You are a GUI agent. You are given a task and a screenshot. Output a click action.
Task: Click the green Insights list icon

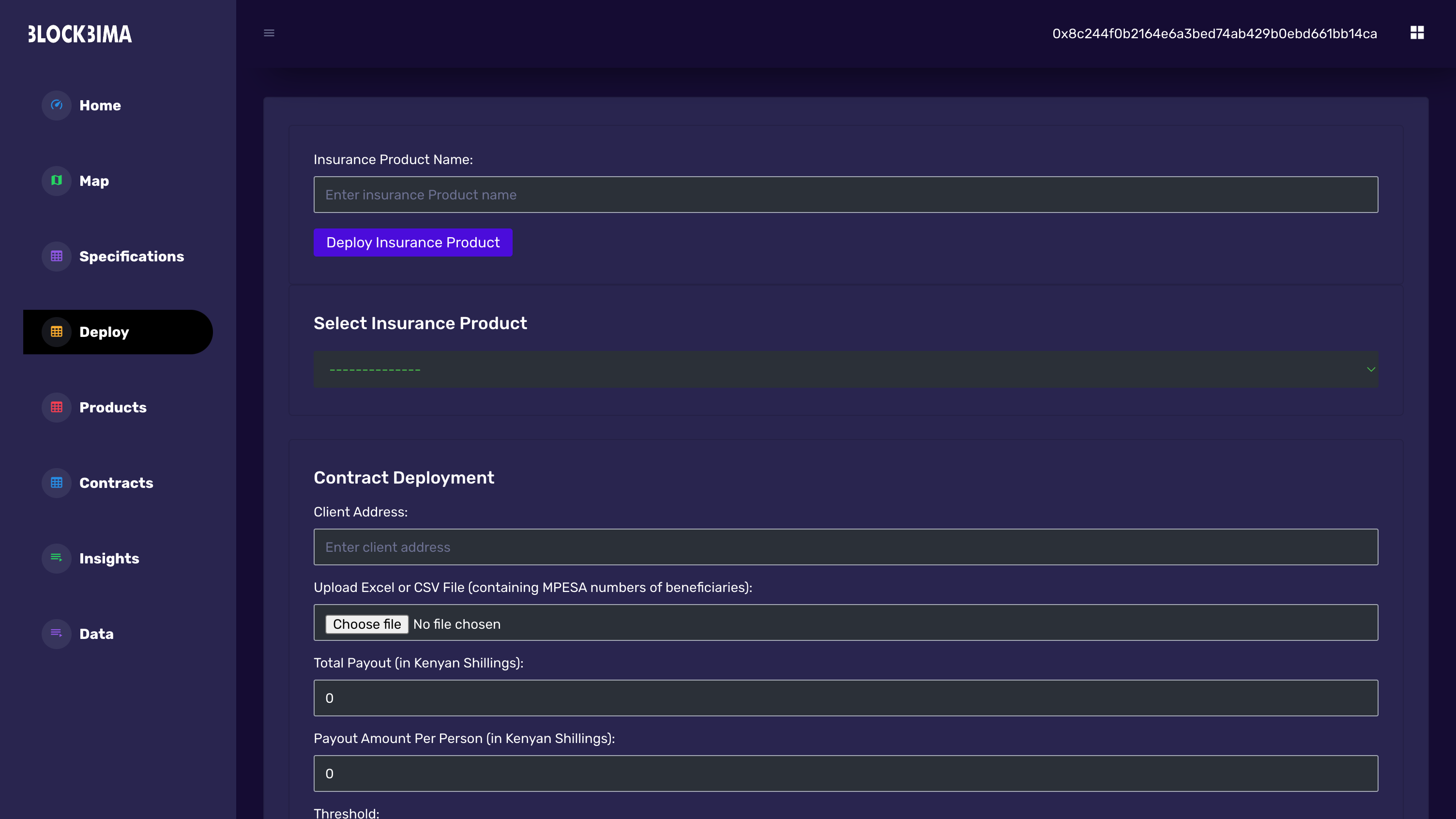(x=57, y=558)
